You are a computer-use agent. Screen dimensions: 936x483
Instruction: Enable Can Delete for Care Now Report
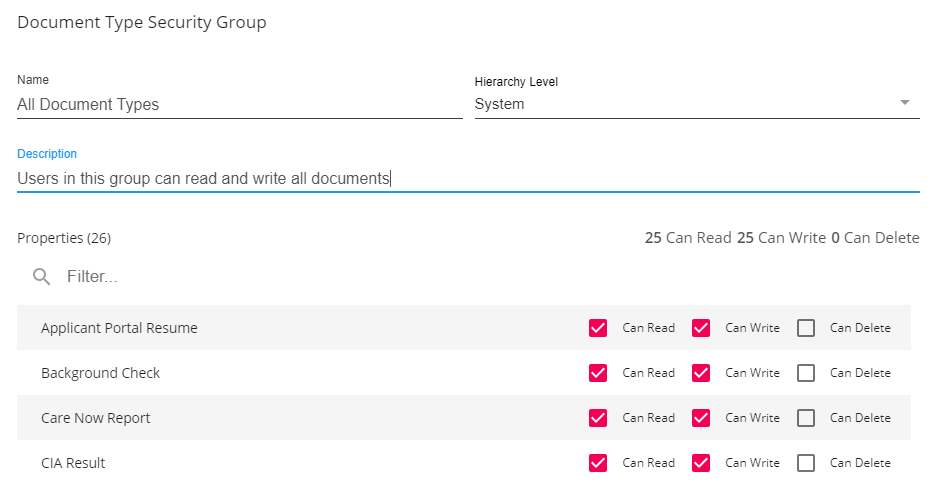(806, 418)
